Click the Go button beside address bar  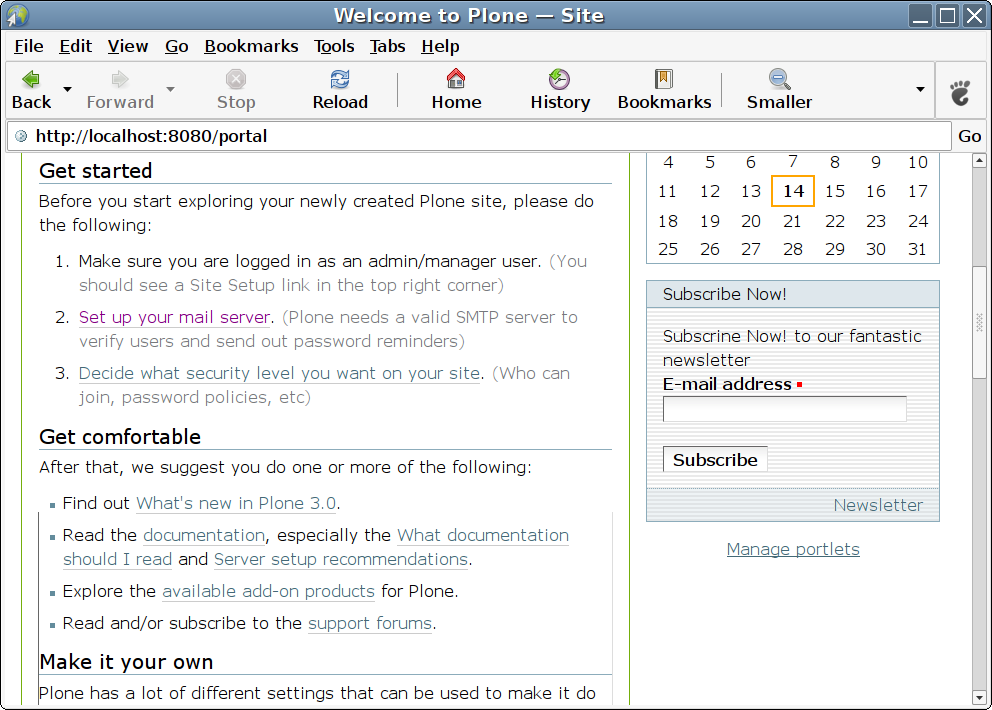tap(969, 136)
